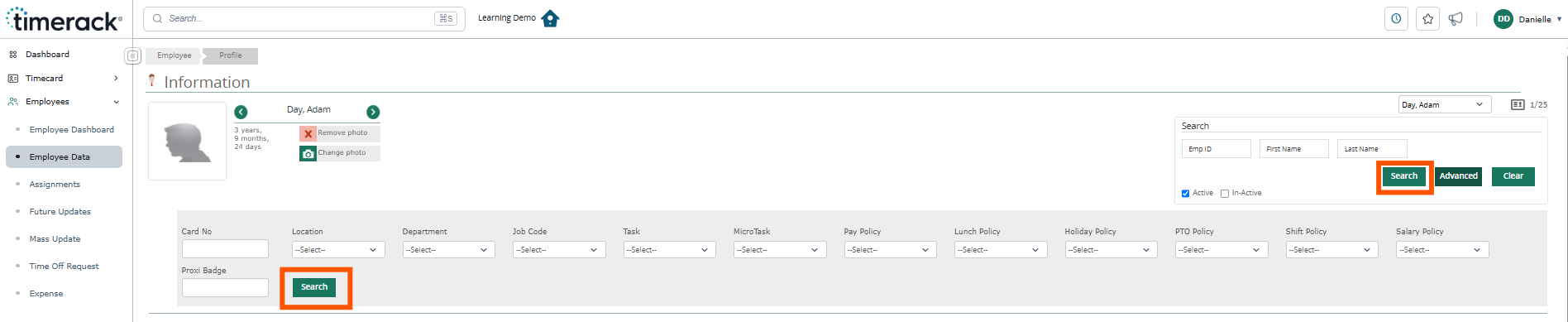Viewport: 1568px width, 322px height.
Task: Click the Advanced search button
Action: (1458, 176)
